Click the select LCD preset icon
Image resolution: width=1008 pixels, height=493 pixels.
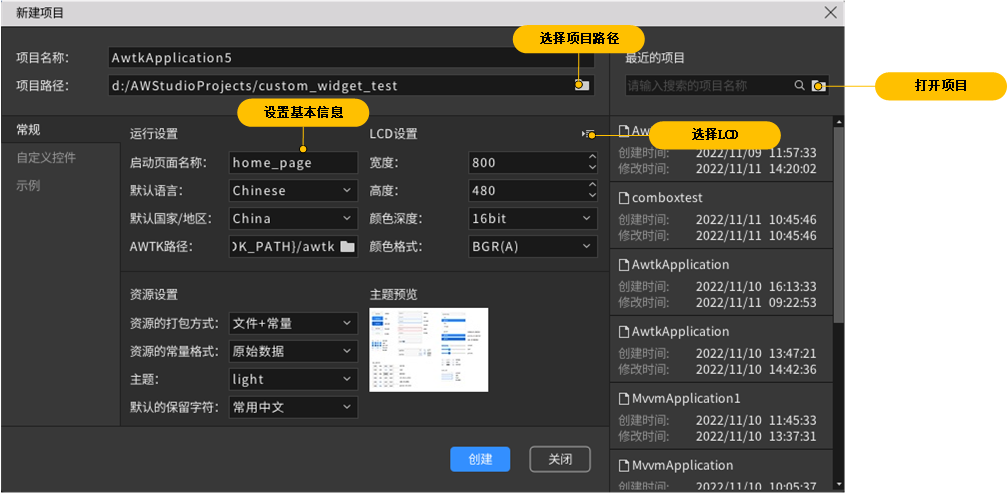click(587, 134)
